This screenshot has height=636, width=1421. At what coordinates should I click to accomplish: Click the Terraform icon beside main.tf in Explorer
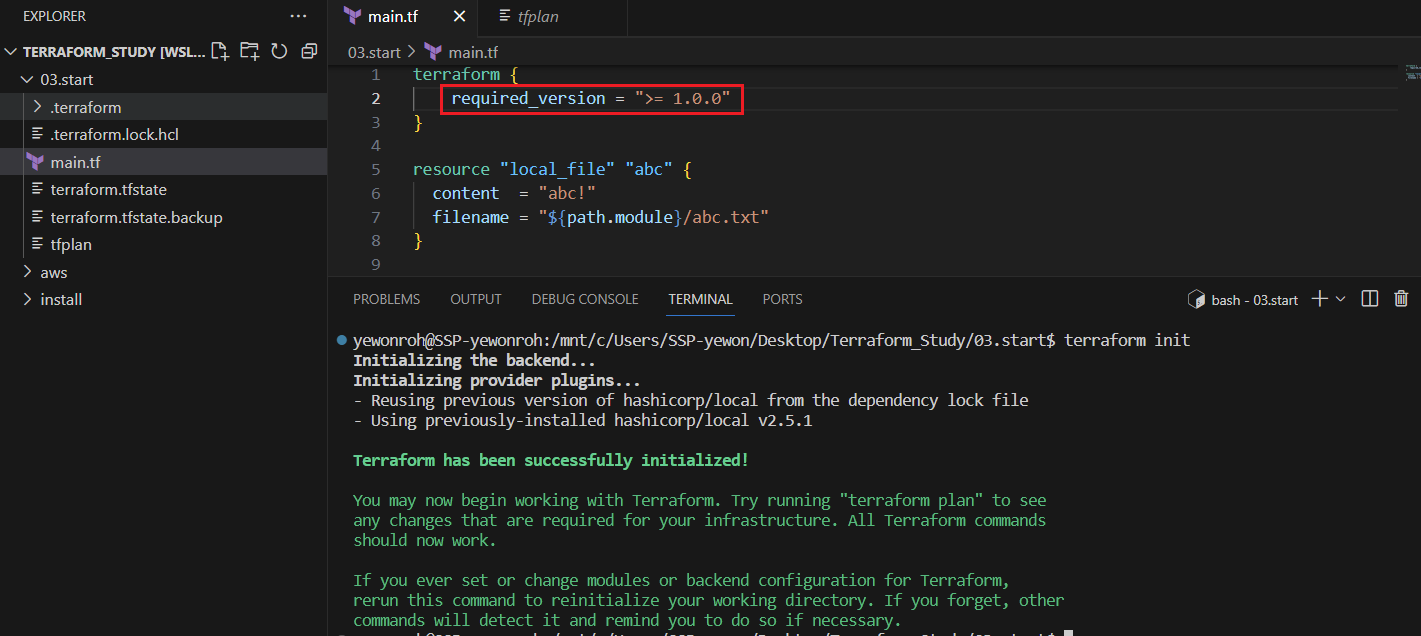(x=35, y=162)
